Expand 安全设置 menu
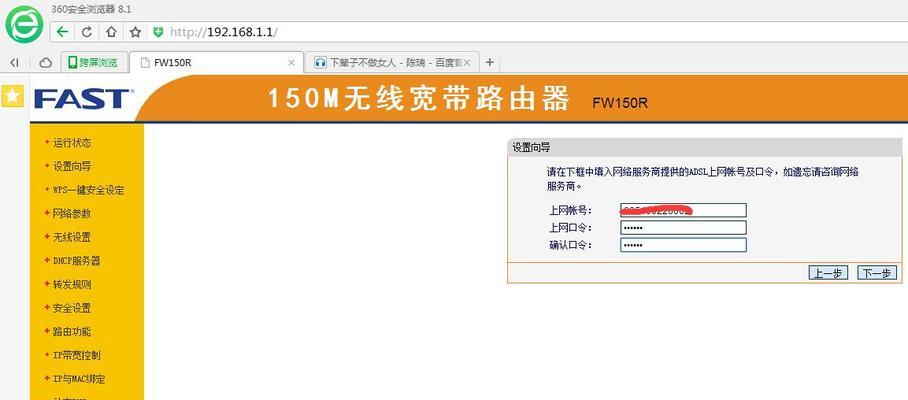 click(72, 309)
